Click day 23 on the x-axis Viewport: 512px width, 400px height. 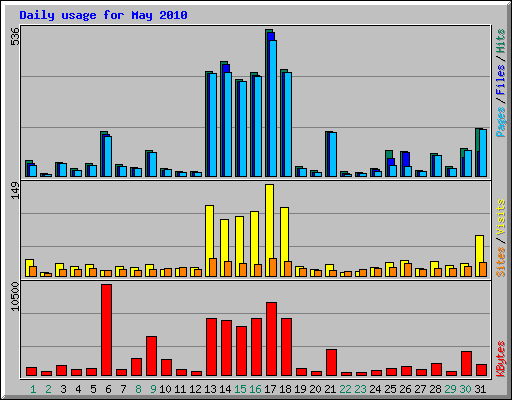tap(360, 389)
